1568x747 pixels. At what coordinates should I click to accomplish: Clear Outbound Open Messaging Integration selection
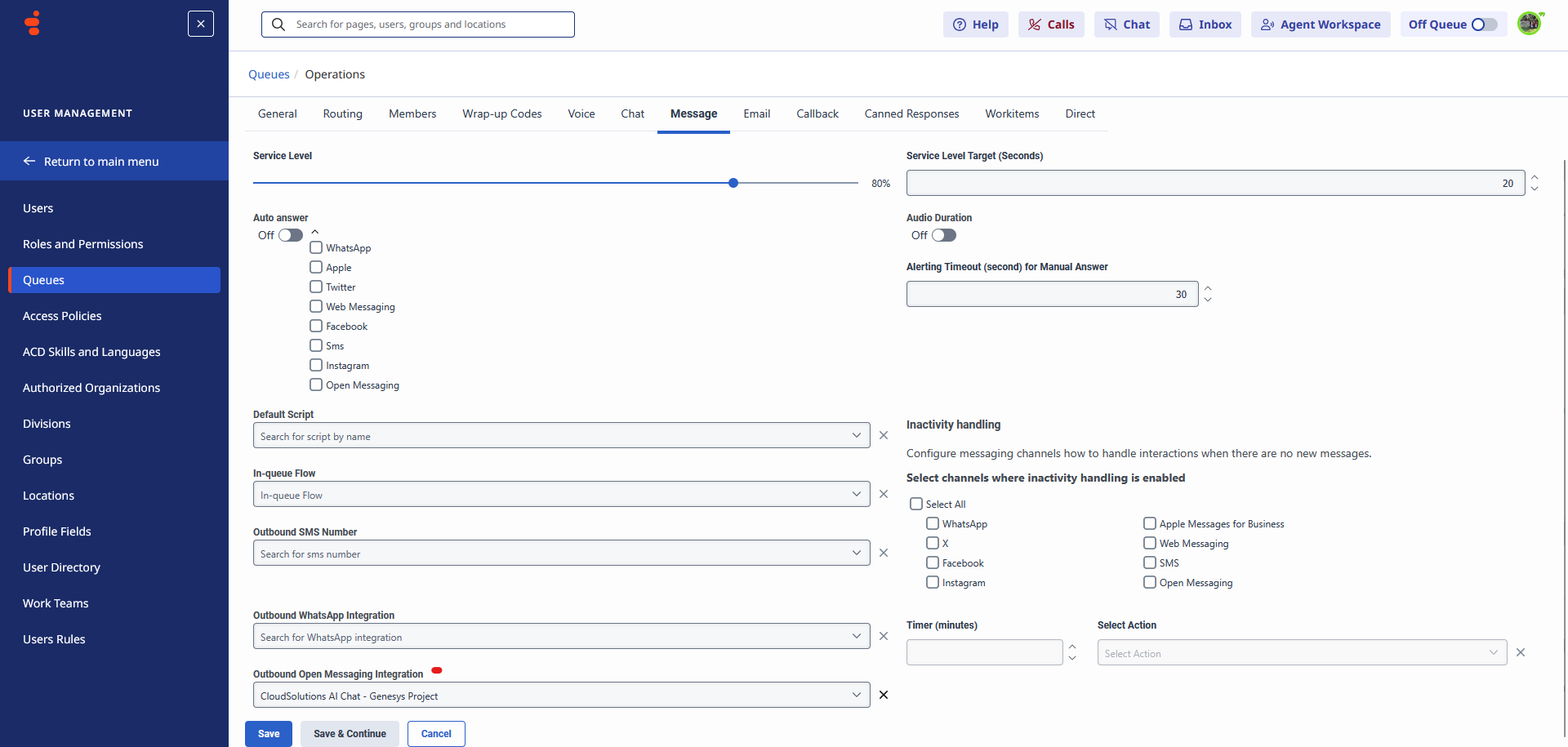[884, 696]
